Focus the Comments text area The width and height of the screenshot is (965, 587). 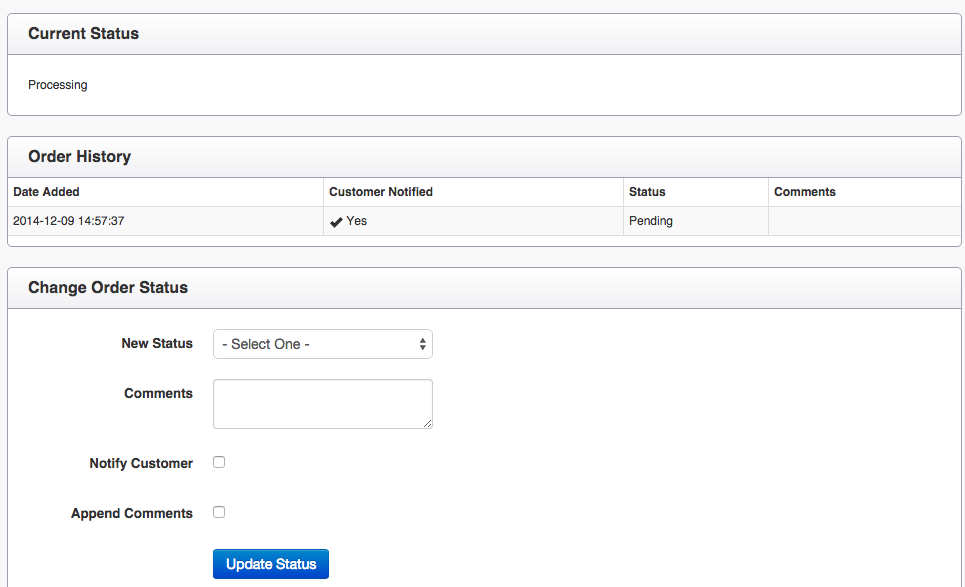322,403
